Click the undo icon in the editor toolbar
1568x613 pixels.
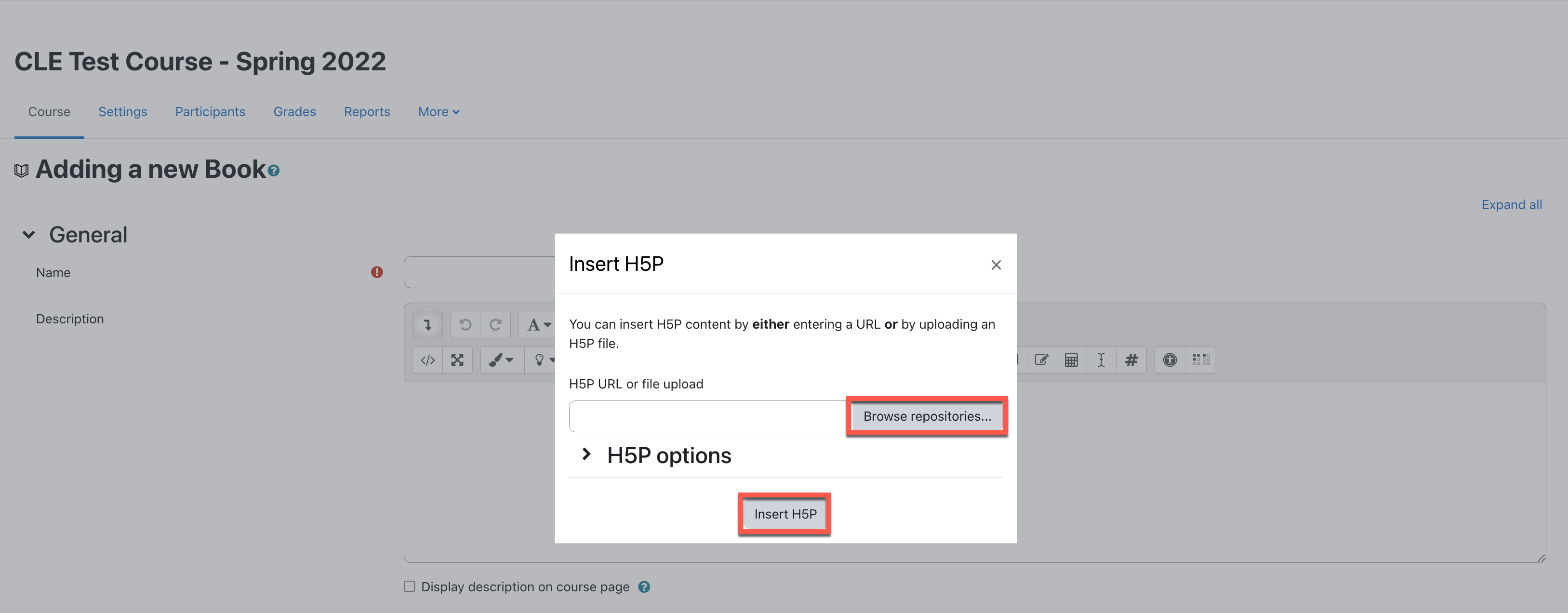465,324
